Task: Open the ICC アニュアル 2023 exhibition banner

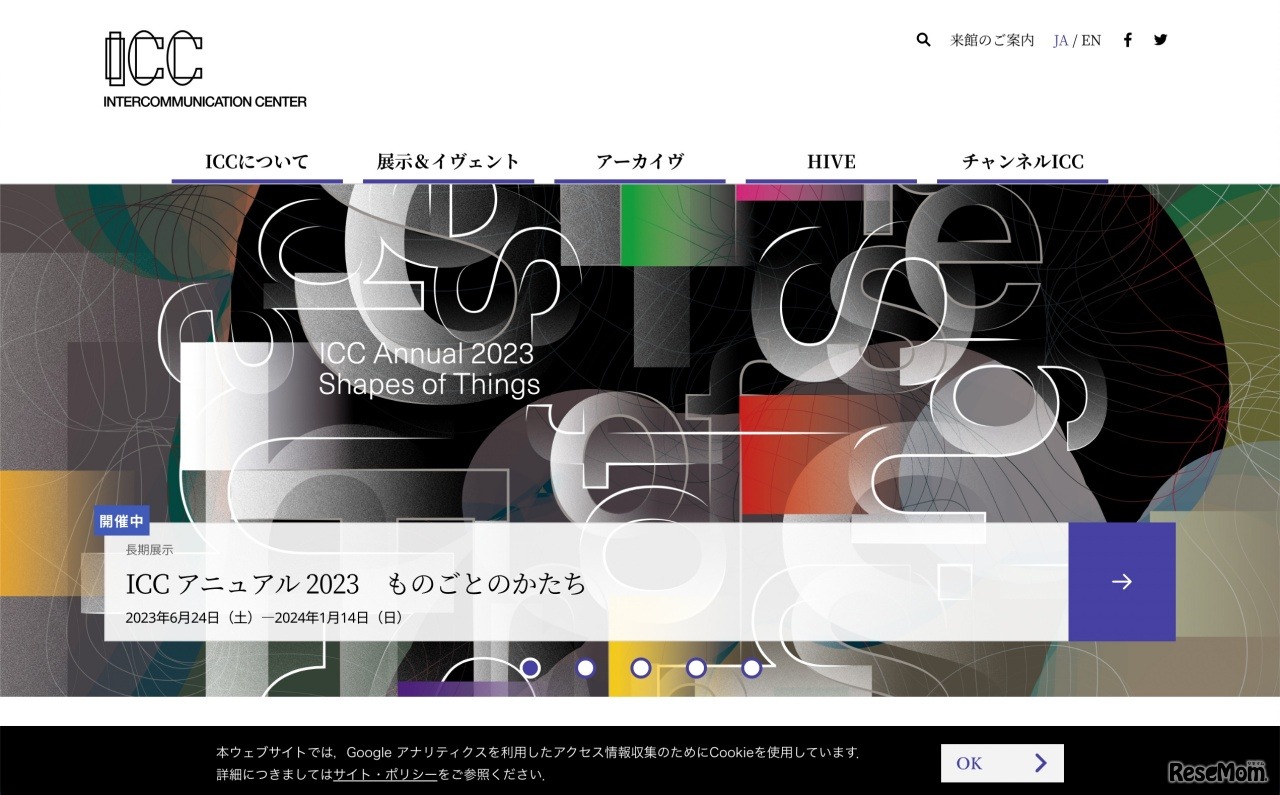Action: (355, 583)
